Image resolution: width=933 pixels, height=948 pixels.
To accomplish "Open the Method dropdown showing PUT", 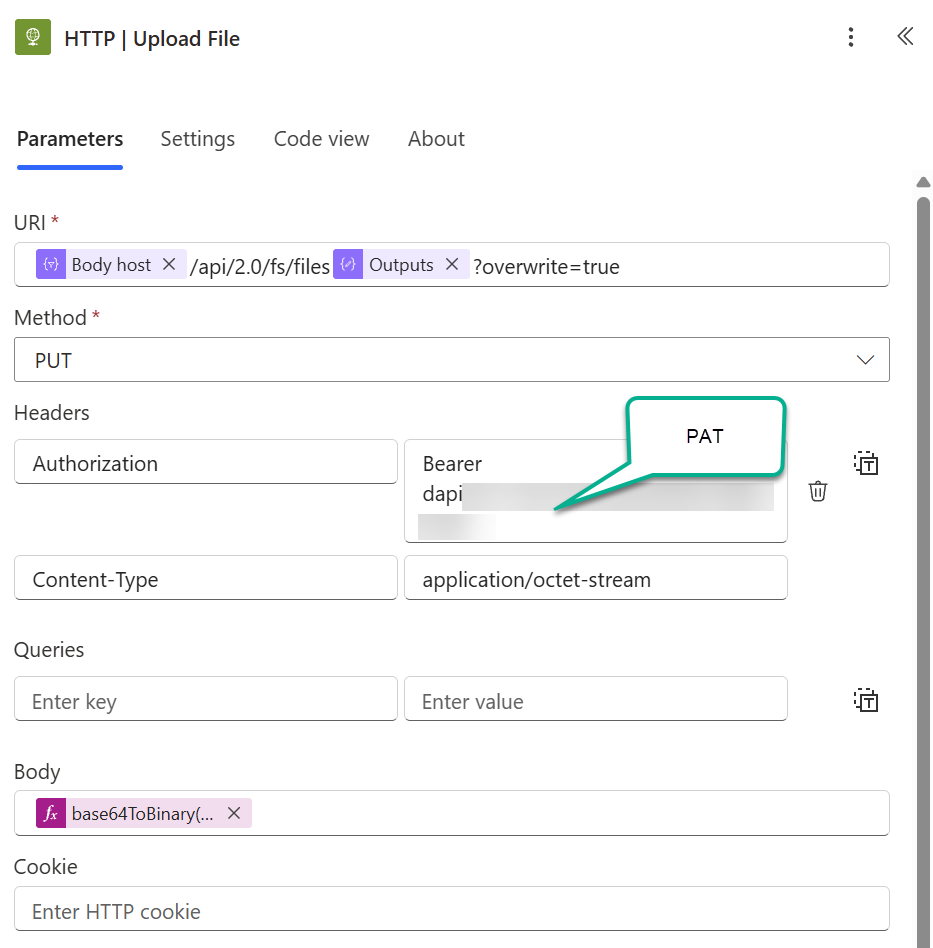I will [x=452, y=360].
